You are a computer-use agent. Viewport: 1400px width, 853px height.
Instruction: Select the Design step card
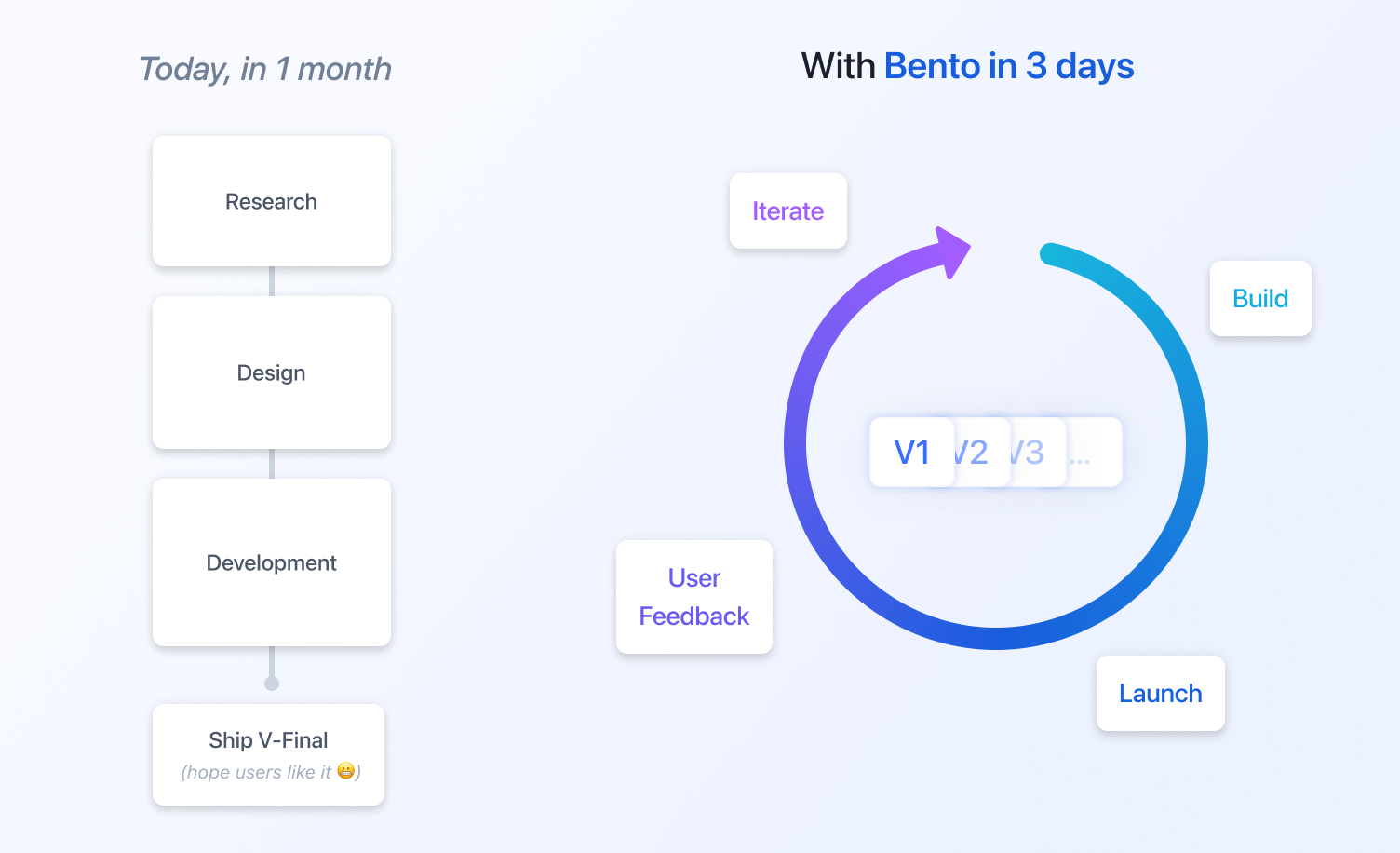pyautogui.click(x=272, y=373)
